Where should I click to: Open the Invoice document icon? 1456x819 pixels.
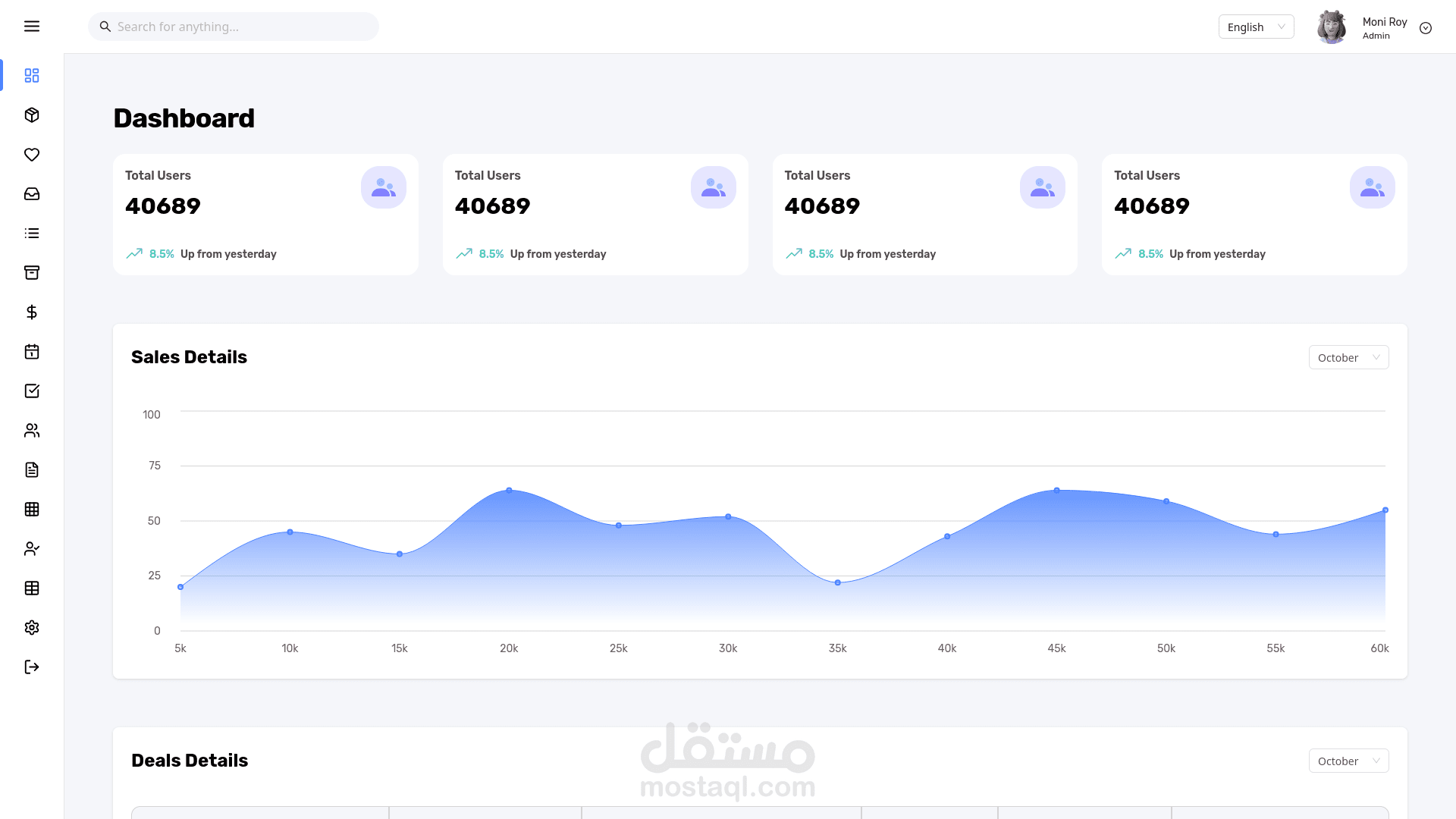click(x=32, y=469)
